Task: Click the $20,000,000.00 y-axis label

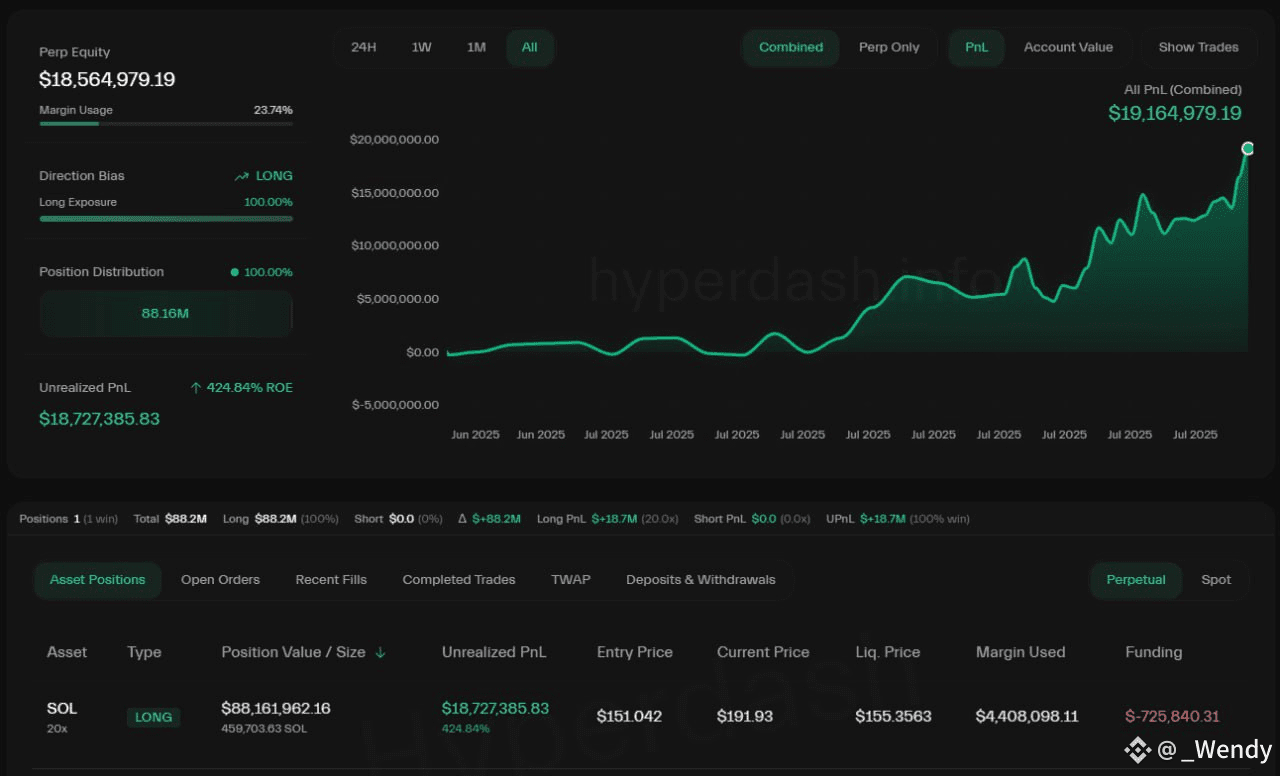Action: tap(394, 140)
